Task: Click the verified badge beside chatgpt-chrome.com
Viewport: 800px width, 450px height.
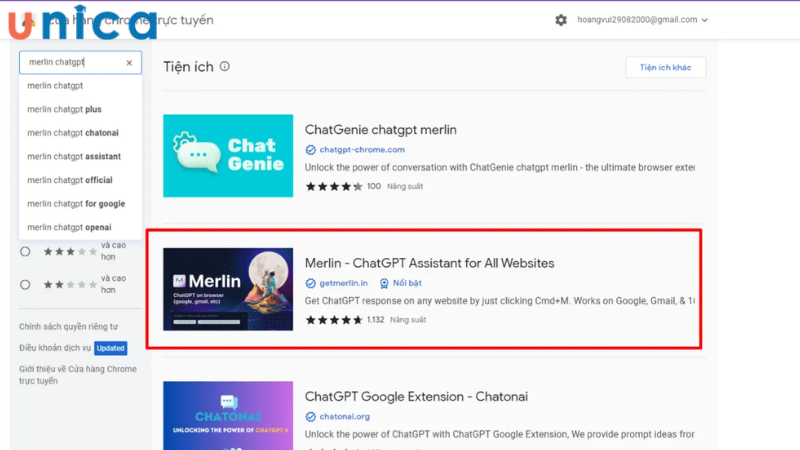Action: pyautogui.click(x=310, y=150)
